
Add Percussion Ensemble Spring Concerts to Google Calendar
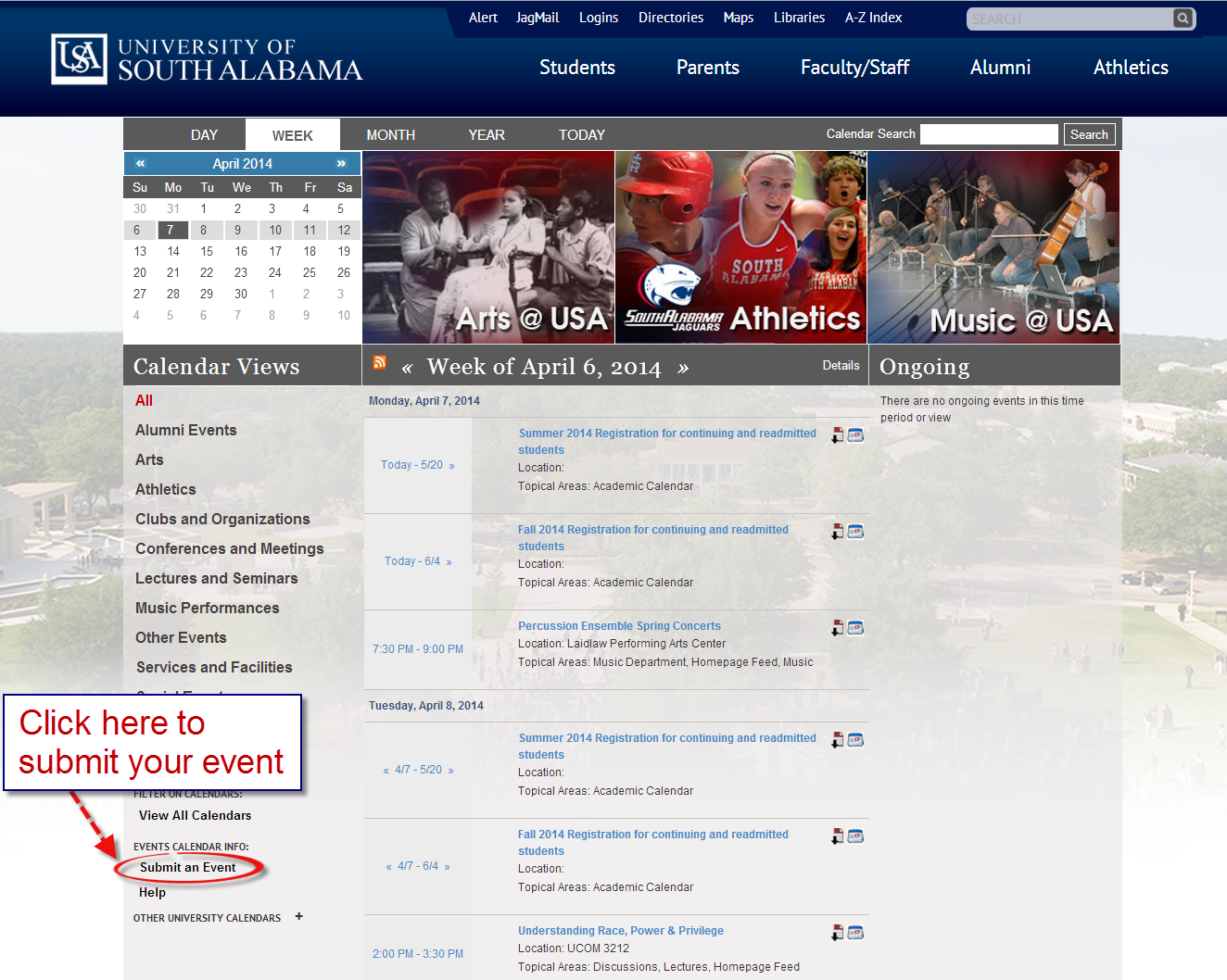point(855,628)
